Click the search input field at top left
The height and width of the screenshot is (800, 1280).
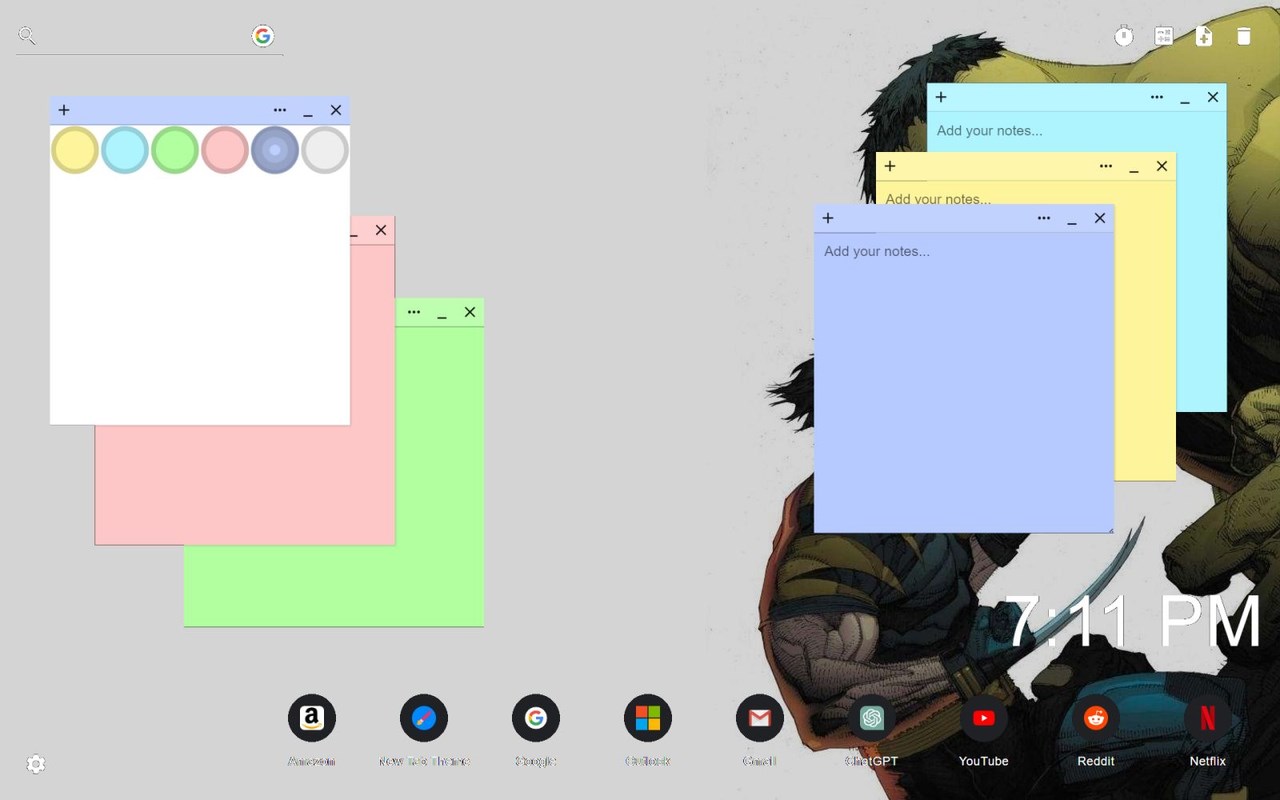pos(145,37)
